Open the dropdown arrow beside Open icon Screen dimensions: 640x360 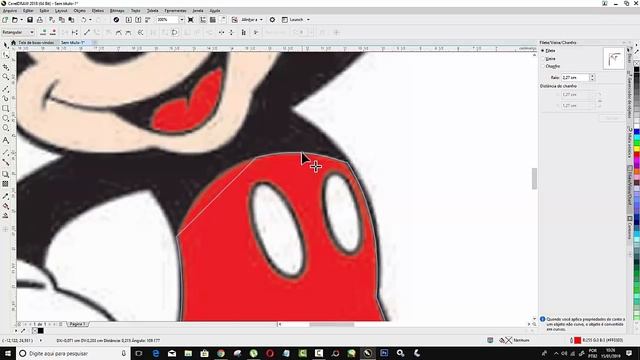(21, 20)
